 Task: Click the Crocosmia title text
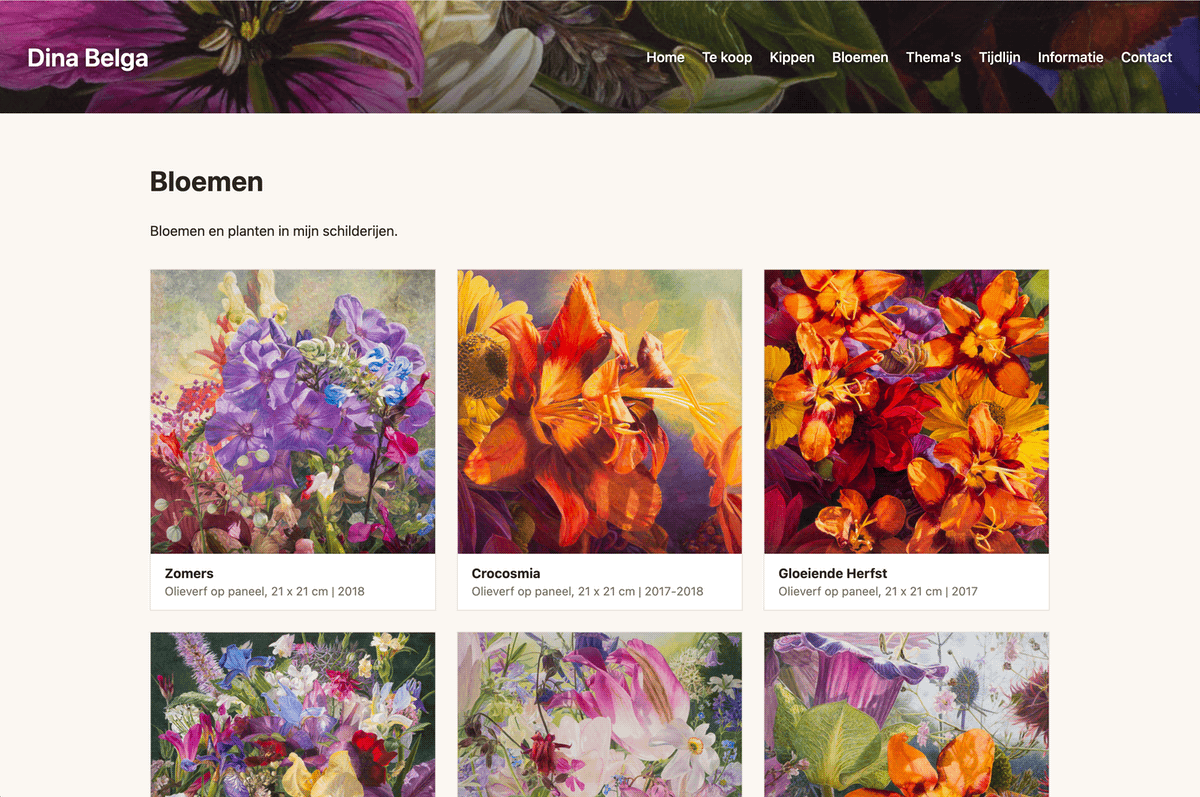pos(506,573)
